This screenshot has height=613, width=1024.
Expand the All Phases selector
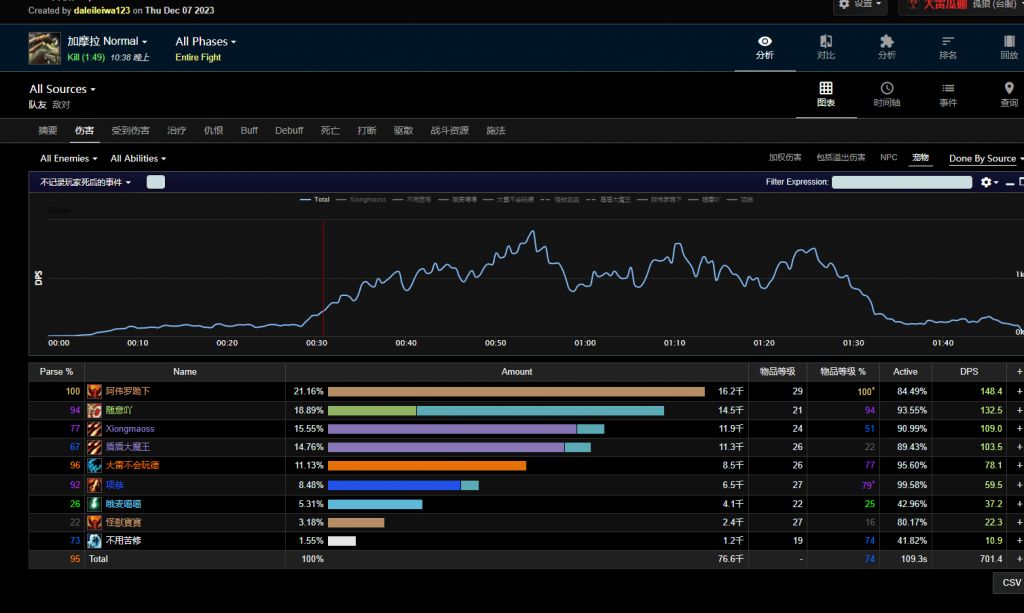(205, 42)
